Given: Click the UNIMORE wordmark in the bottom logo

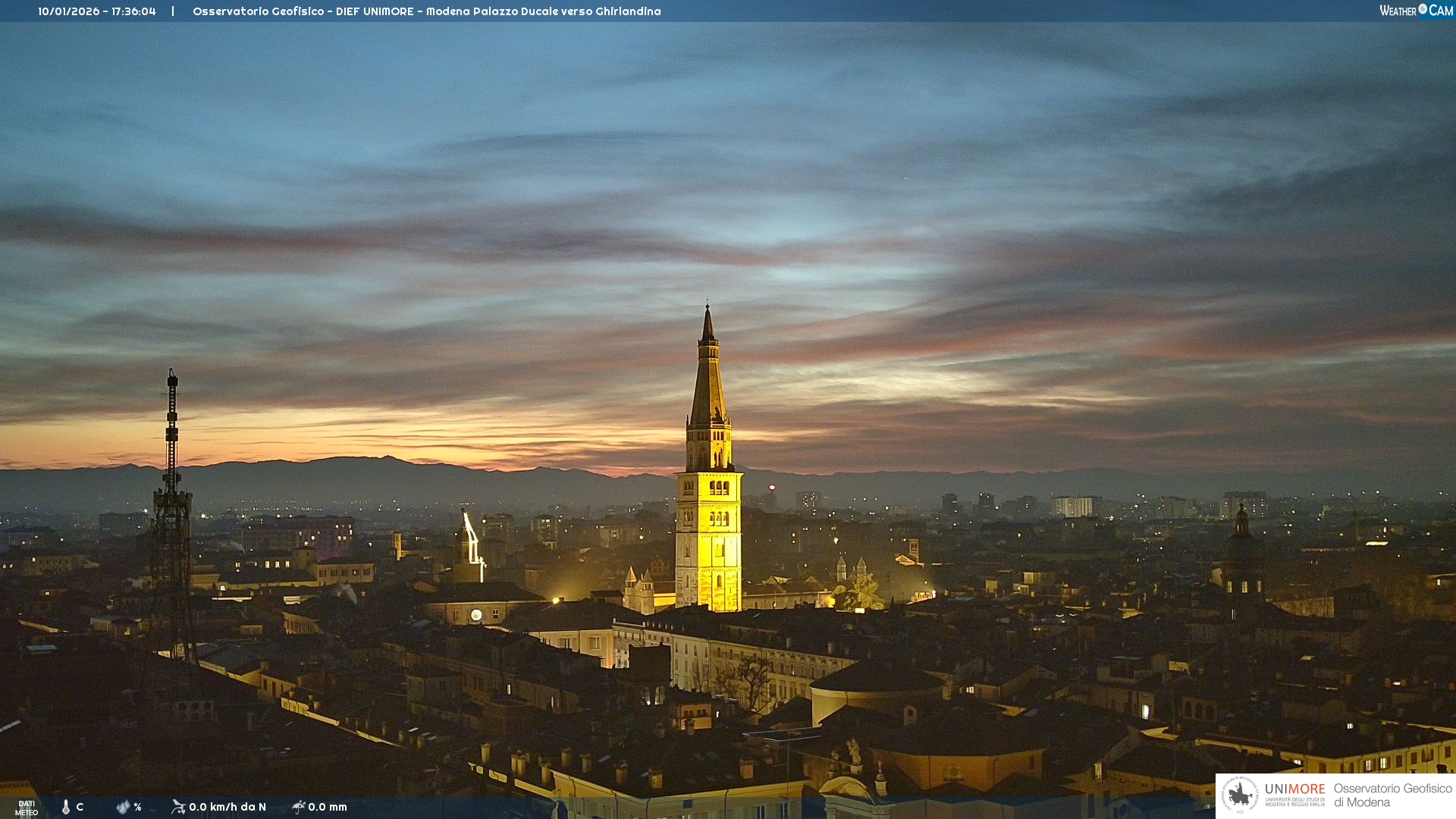Looking at the screenshot, I should (1294, 789).
